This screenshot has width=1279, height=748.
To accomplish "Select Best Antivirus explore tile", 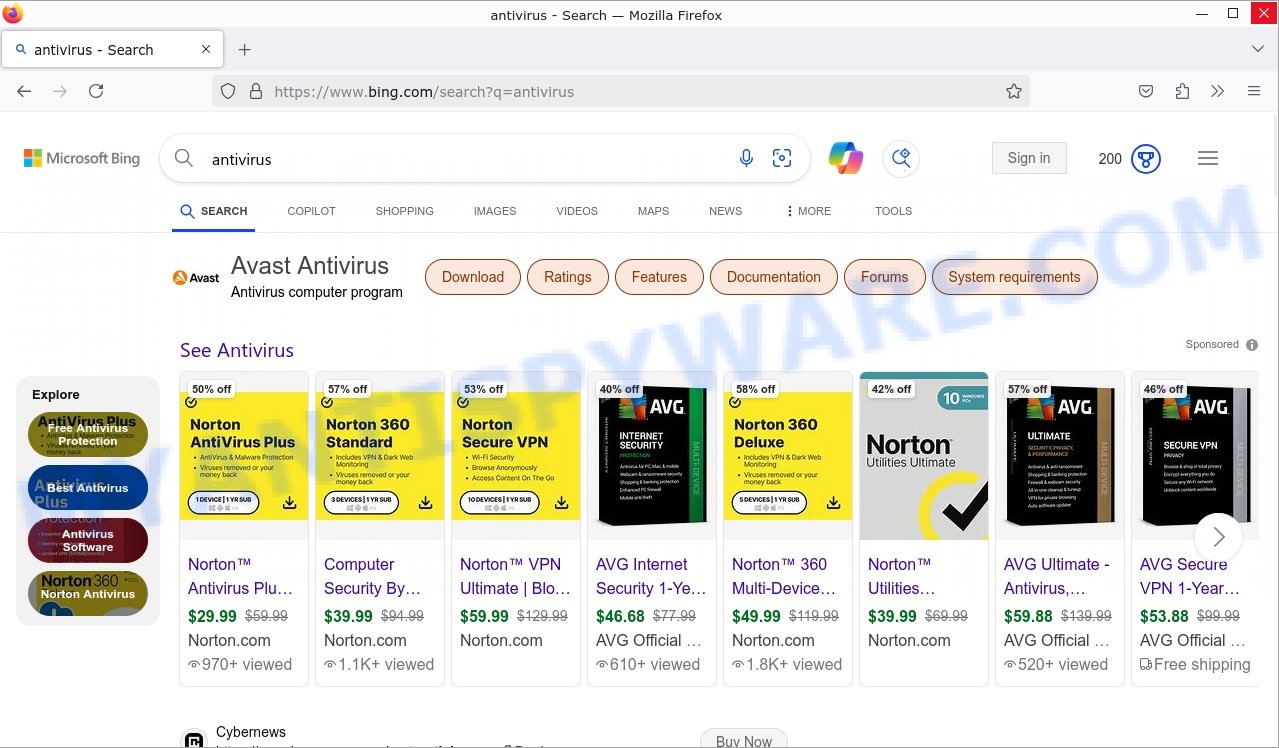I will 88,488.
